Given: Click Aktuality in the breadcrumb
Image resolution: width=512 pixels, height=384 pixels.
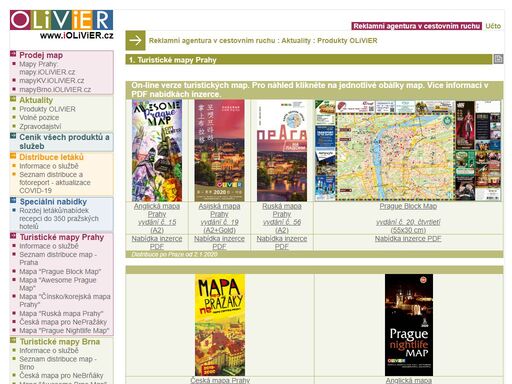Looking at the screenshot, I should pos(296,41).
